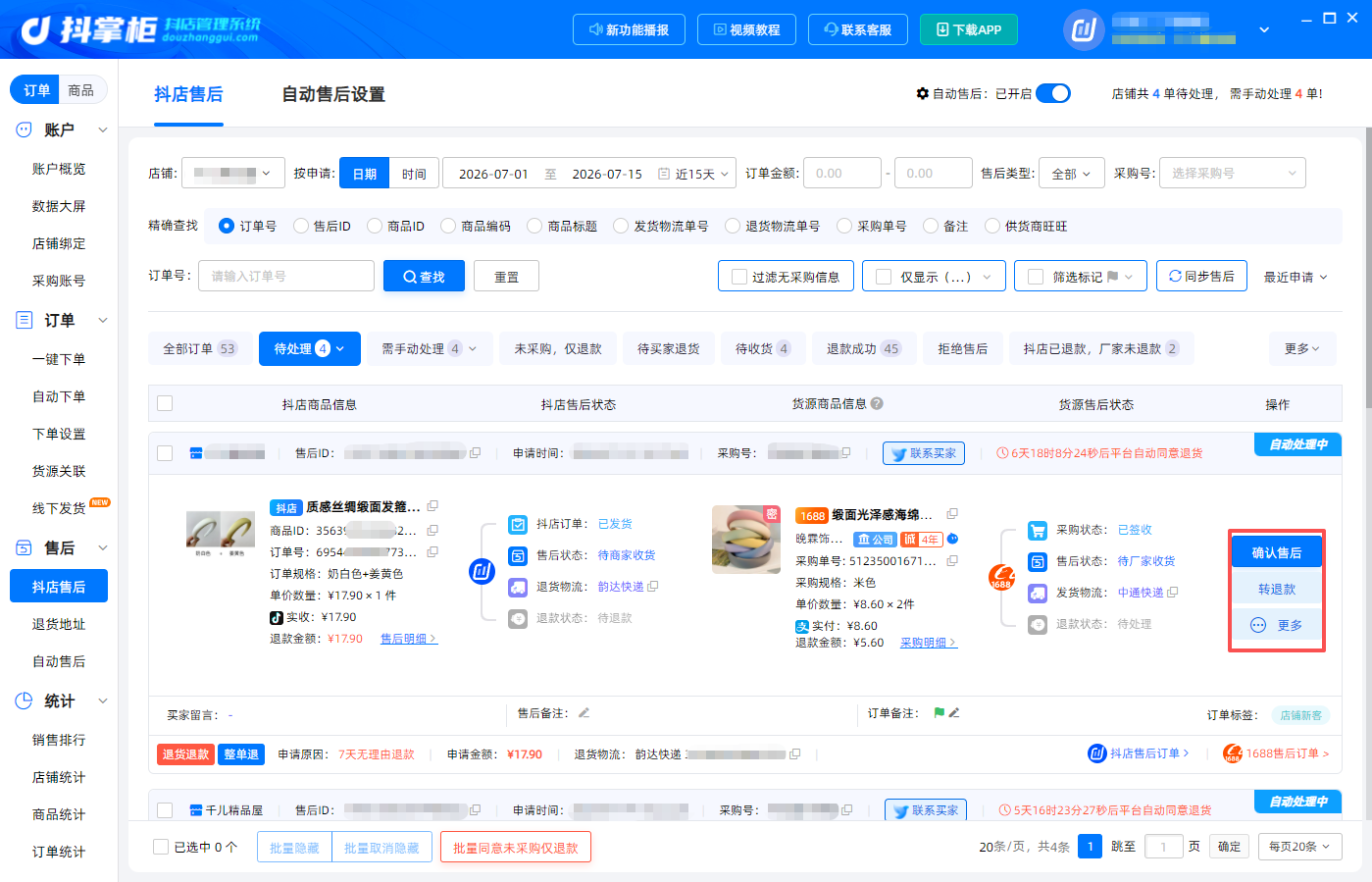Open account dropdown arrow in header
The image size is (1372, 882).
pyautogui.click(x=1264, y=30)
